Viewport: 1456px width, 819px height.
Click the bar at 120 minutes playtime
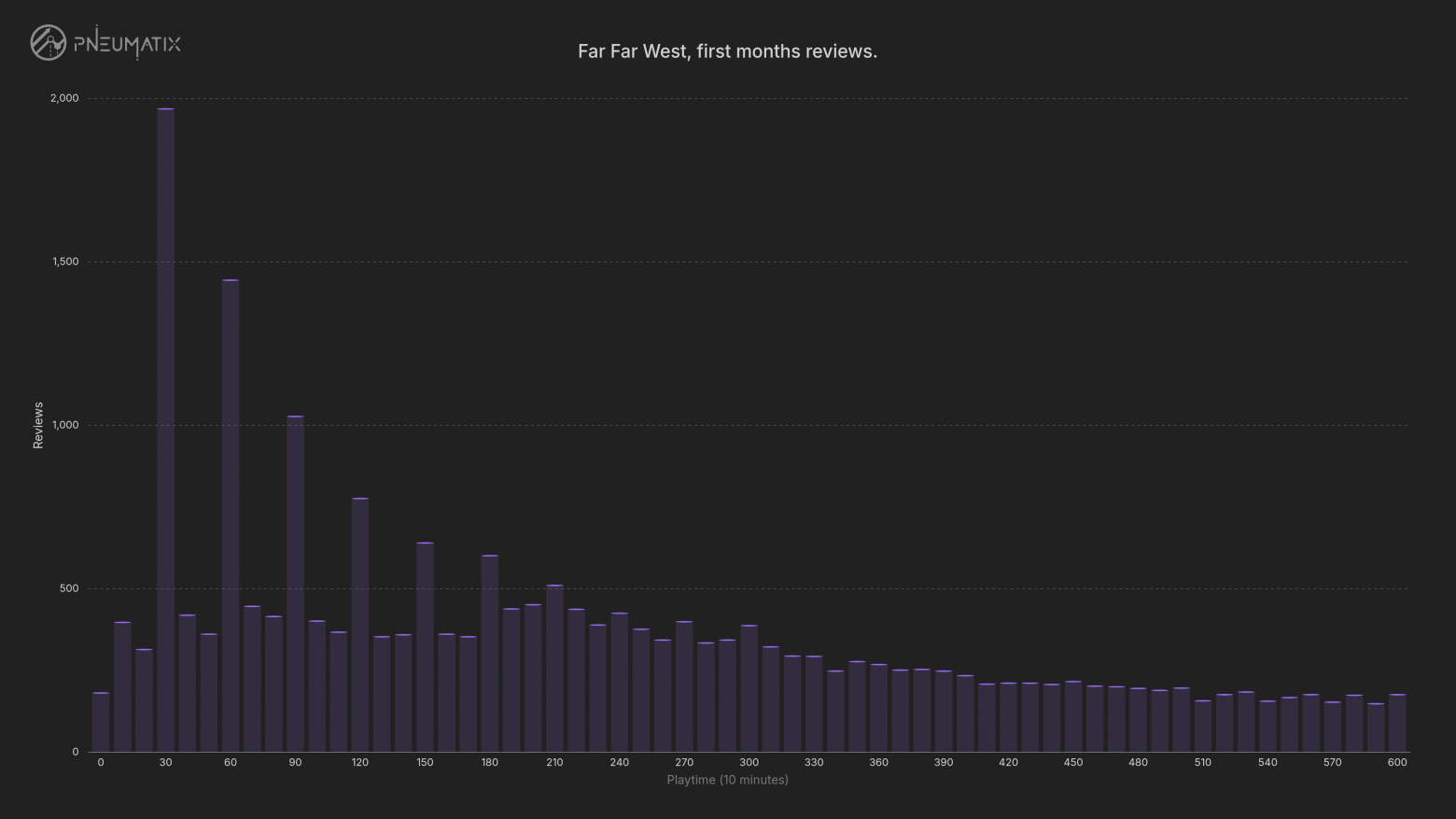(x=360, y=625)
